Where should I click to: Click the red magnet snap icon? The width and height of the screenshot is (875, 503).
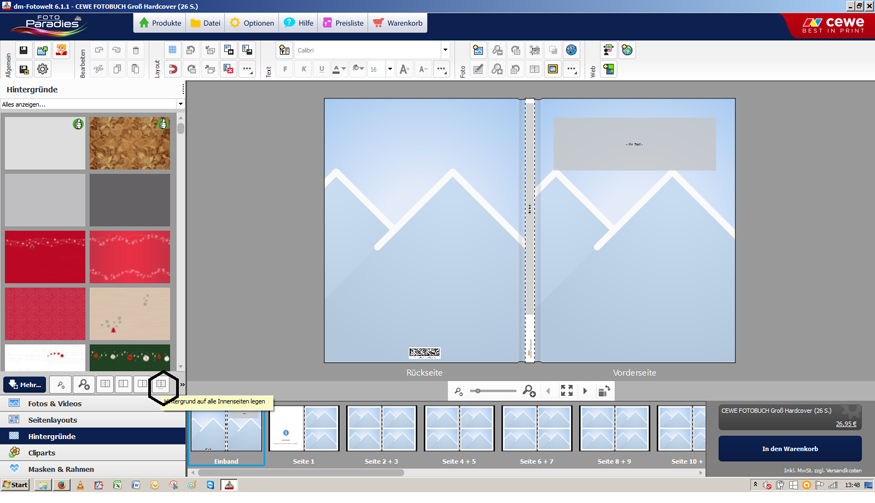[172, 69]
